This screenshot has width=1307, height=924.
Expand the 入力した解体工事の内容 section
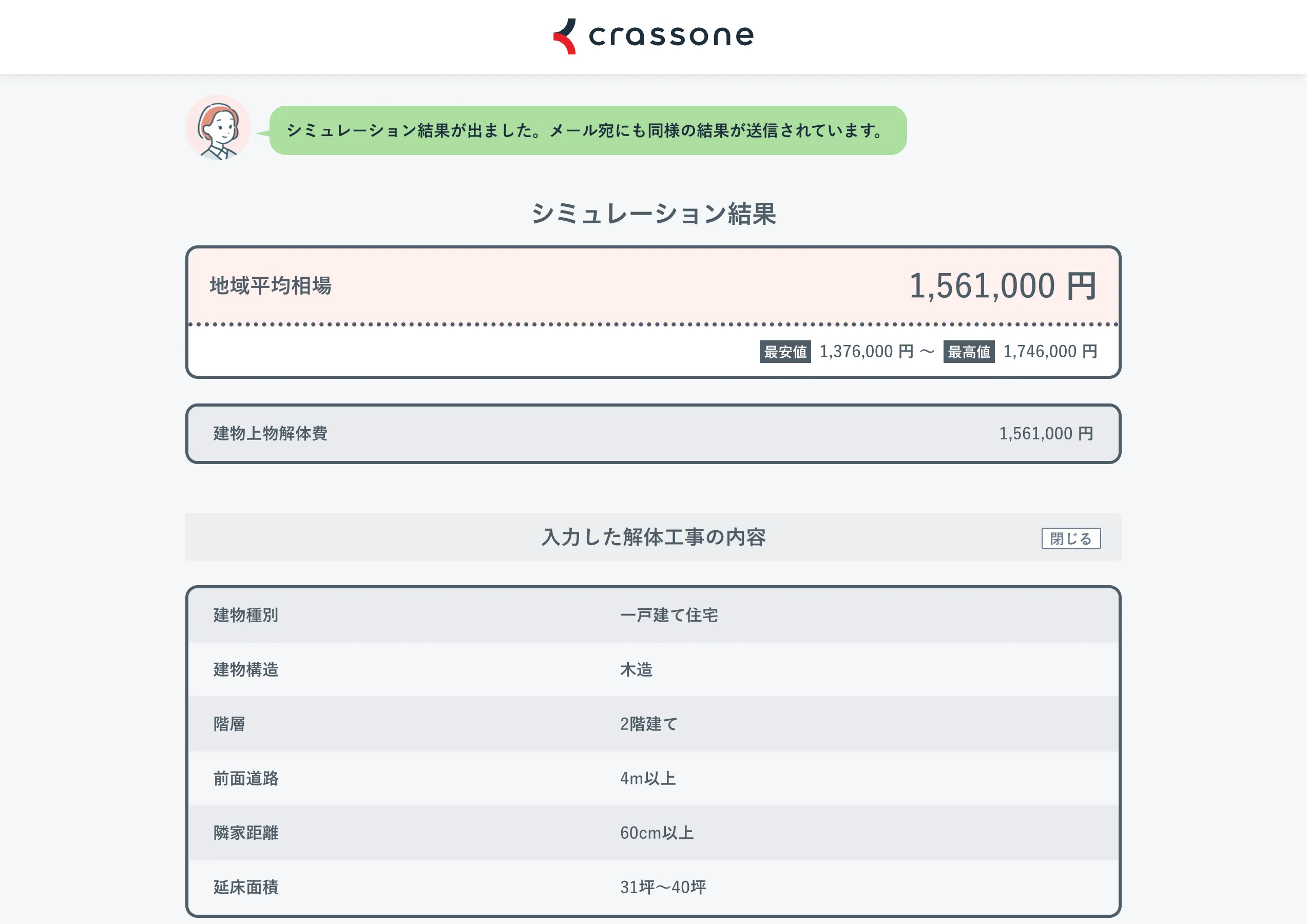point(1072,538)
